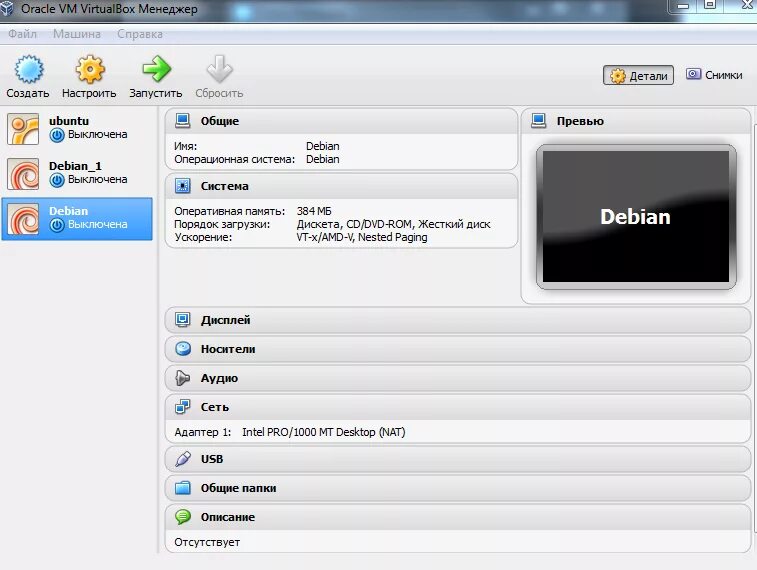Click the Ускорение label
The image size is (757, 570).
coord(203,237)
